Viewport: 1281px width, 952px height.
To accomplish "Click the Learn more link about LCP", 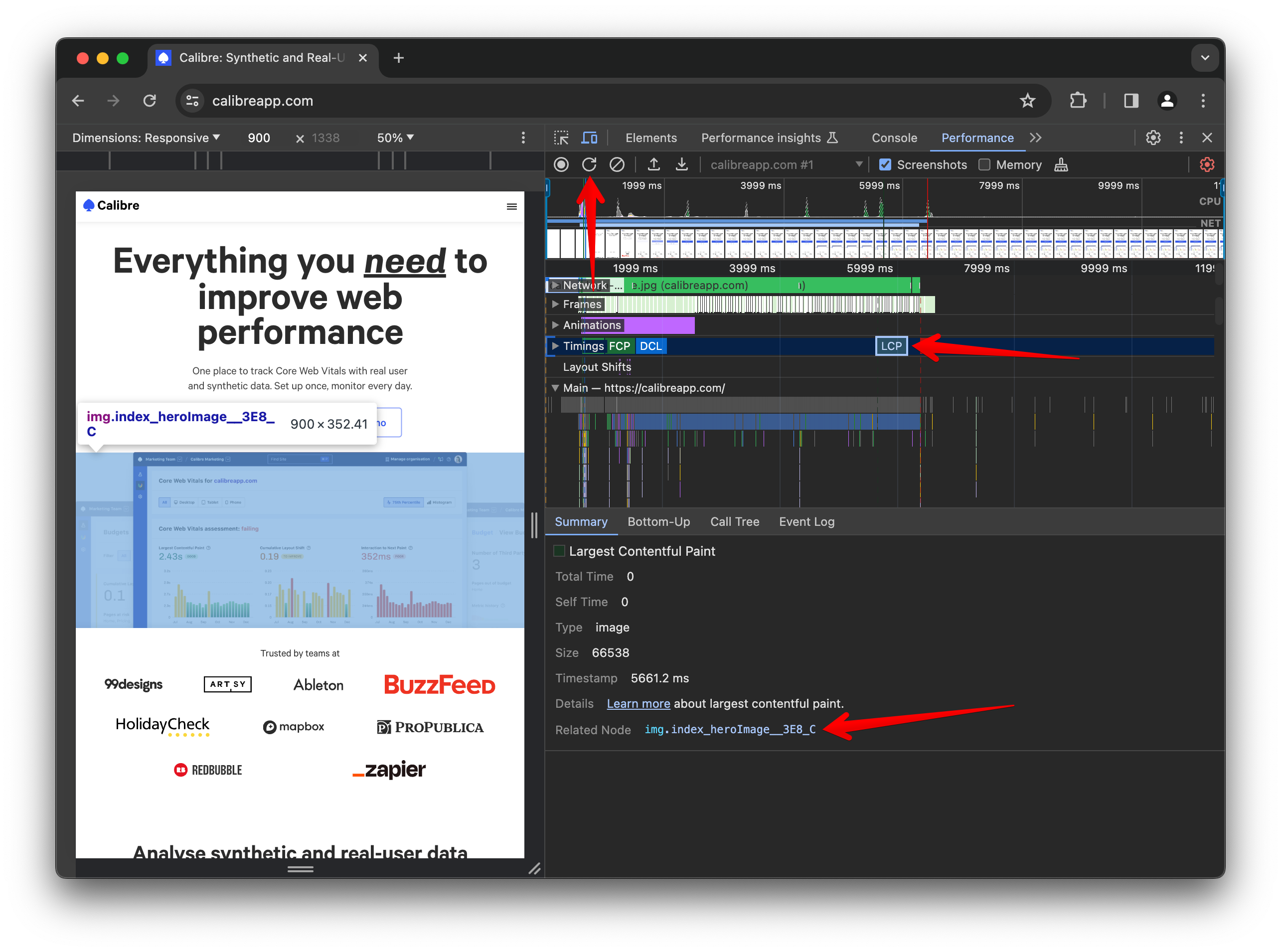I will [638, 703].
